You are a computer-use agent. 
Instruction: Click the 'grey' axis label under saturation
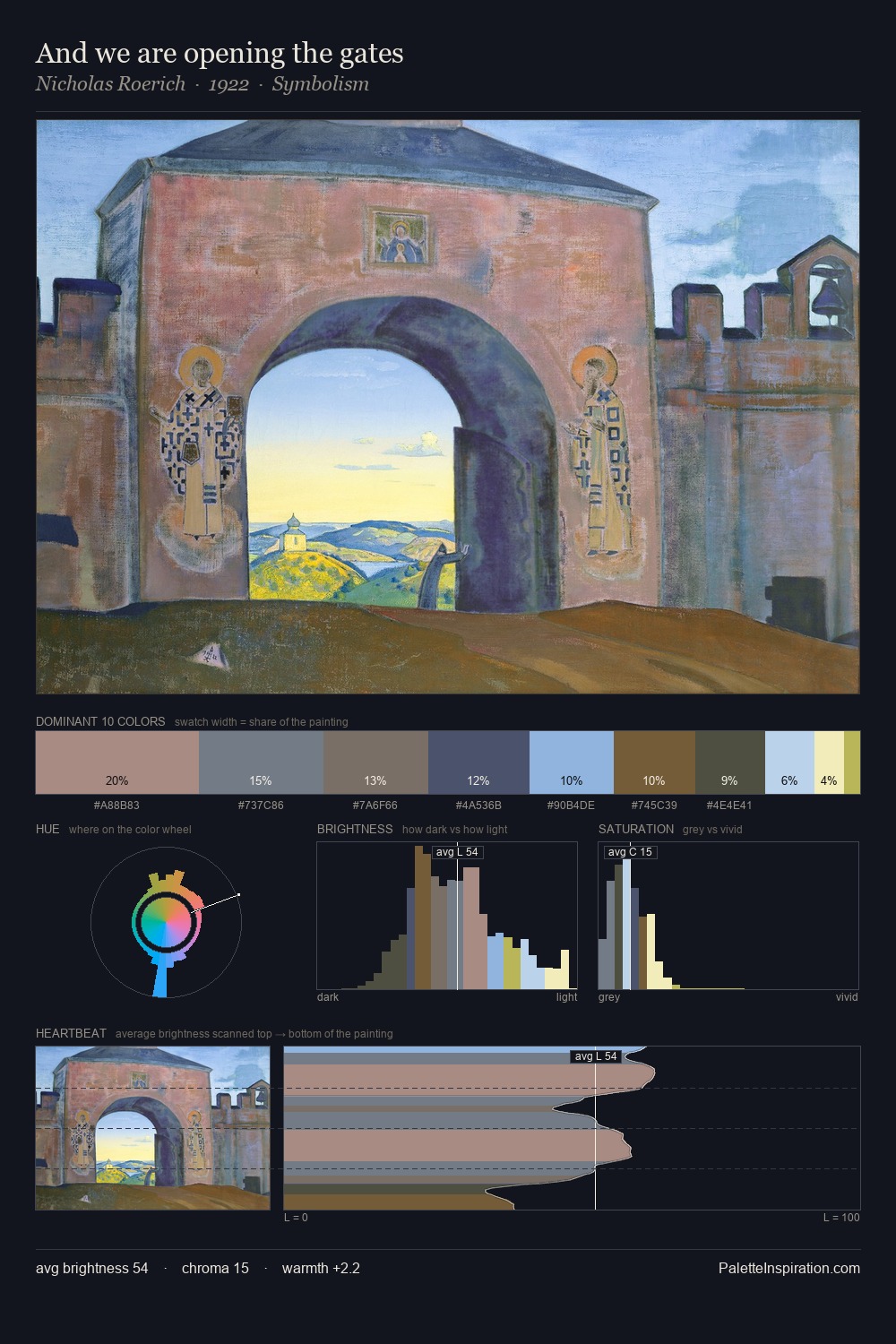[x=609, y=997]
